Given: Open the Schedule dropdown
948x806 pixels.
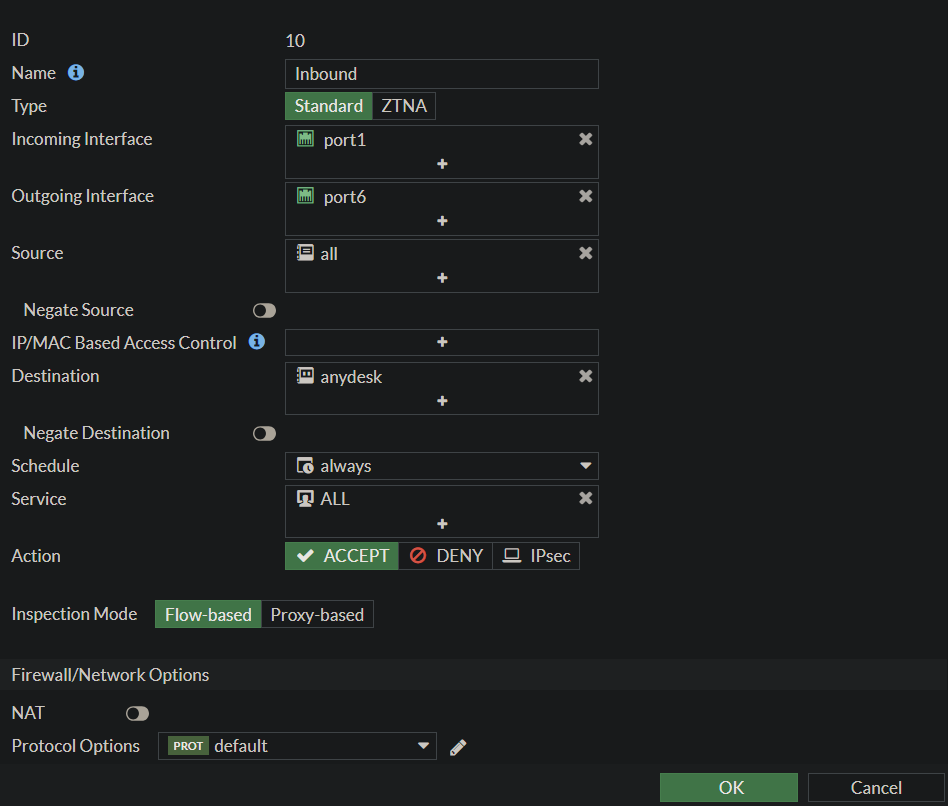Looking at the screenshot, I should tap(585, 466).
